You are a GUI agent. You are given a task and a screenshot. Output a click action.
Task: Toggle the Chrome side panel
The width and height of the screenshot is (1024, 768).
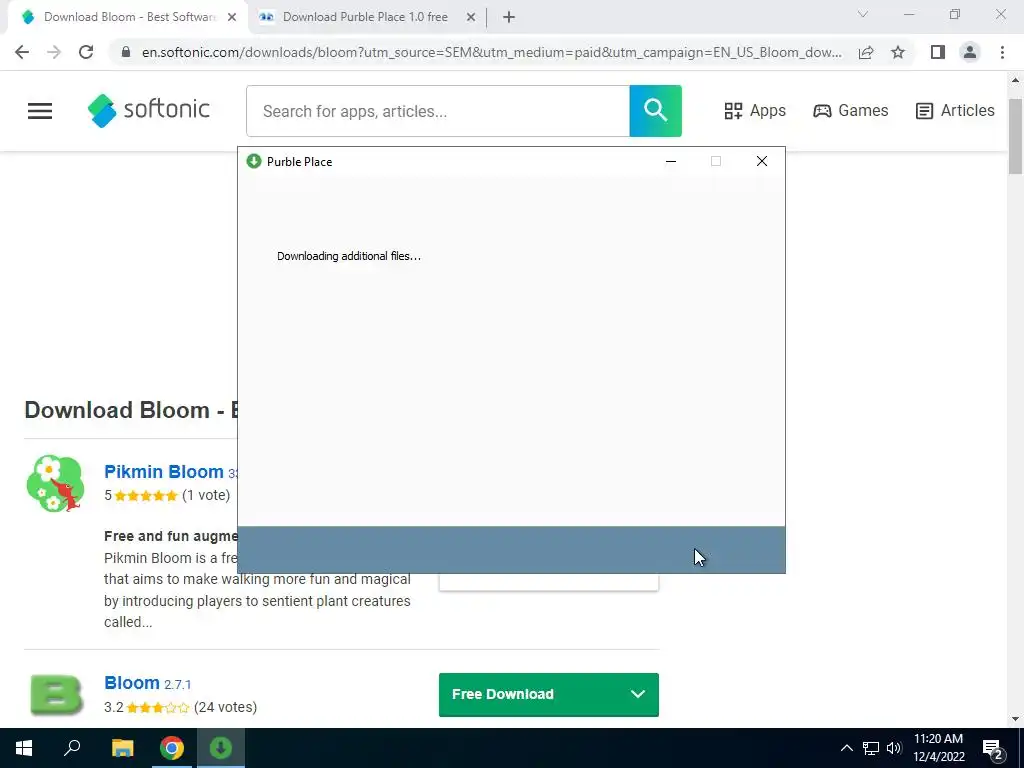pos(938,52)
